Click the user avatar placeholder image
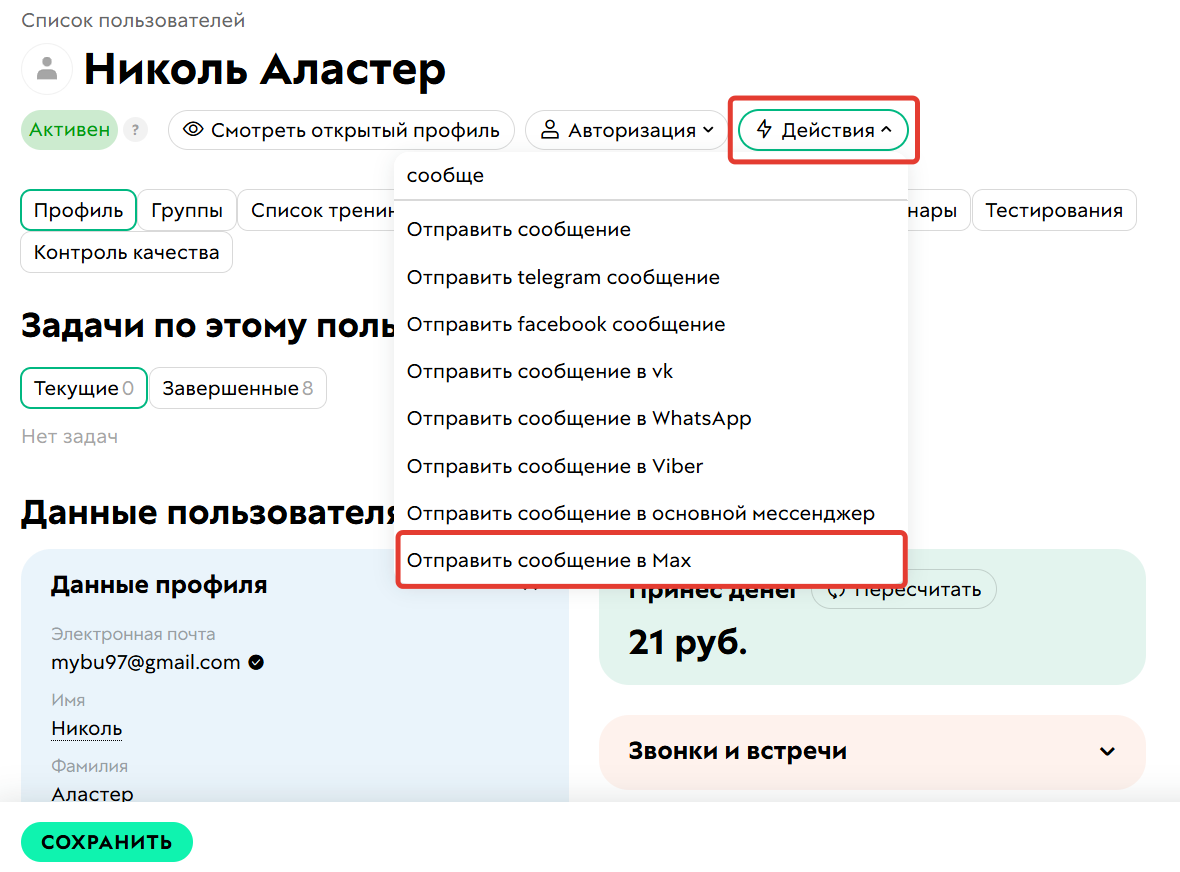This screenshot has height=872, width=1180. (x=46, y=69)
